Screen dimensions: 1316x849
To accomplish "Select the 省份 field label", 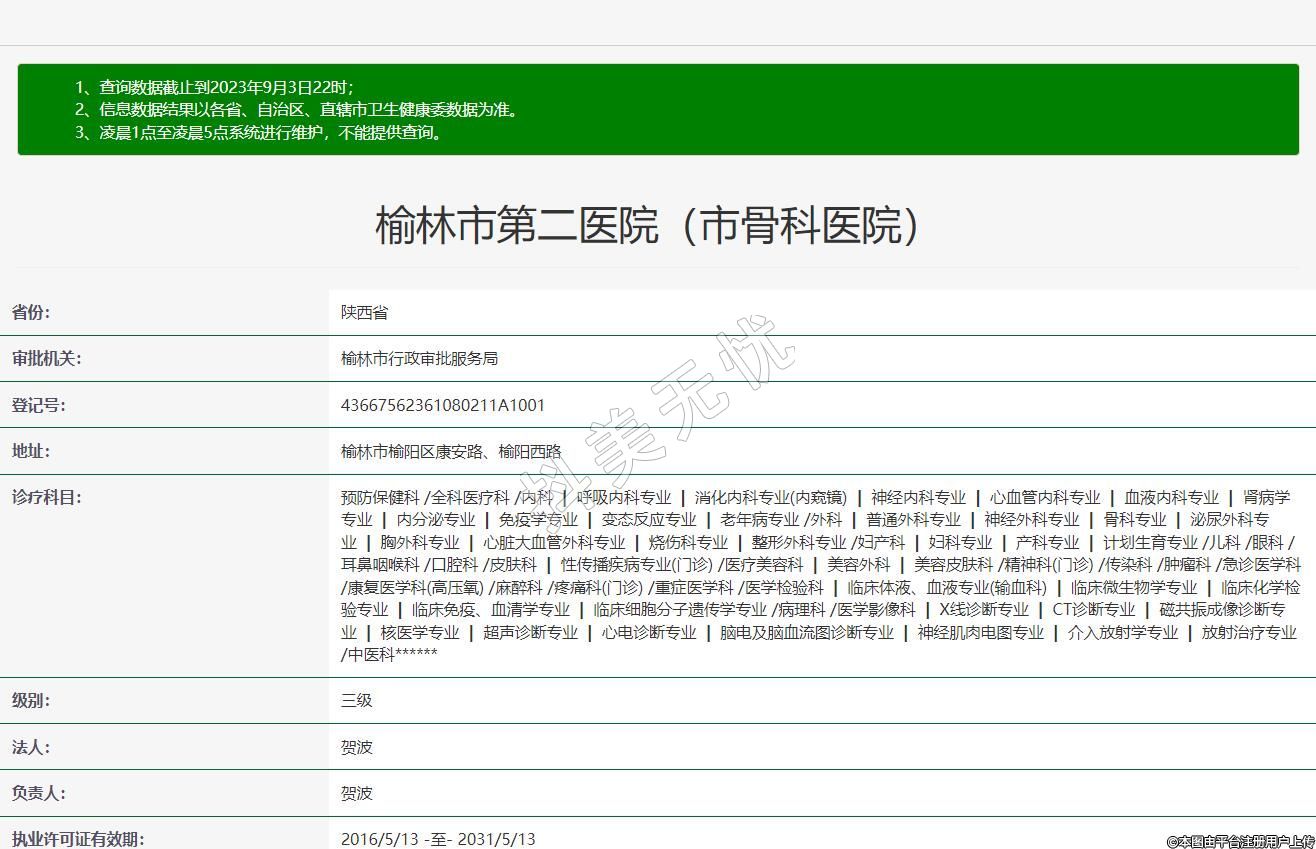I will tap(31, 312).
